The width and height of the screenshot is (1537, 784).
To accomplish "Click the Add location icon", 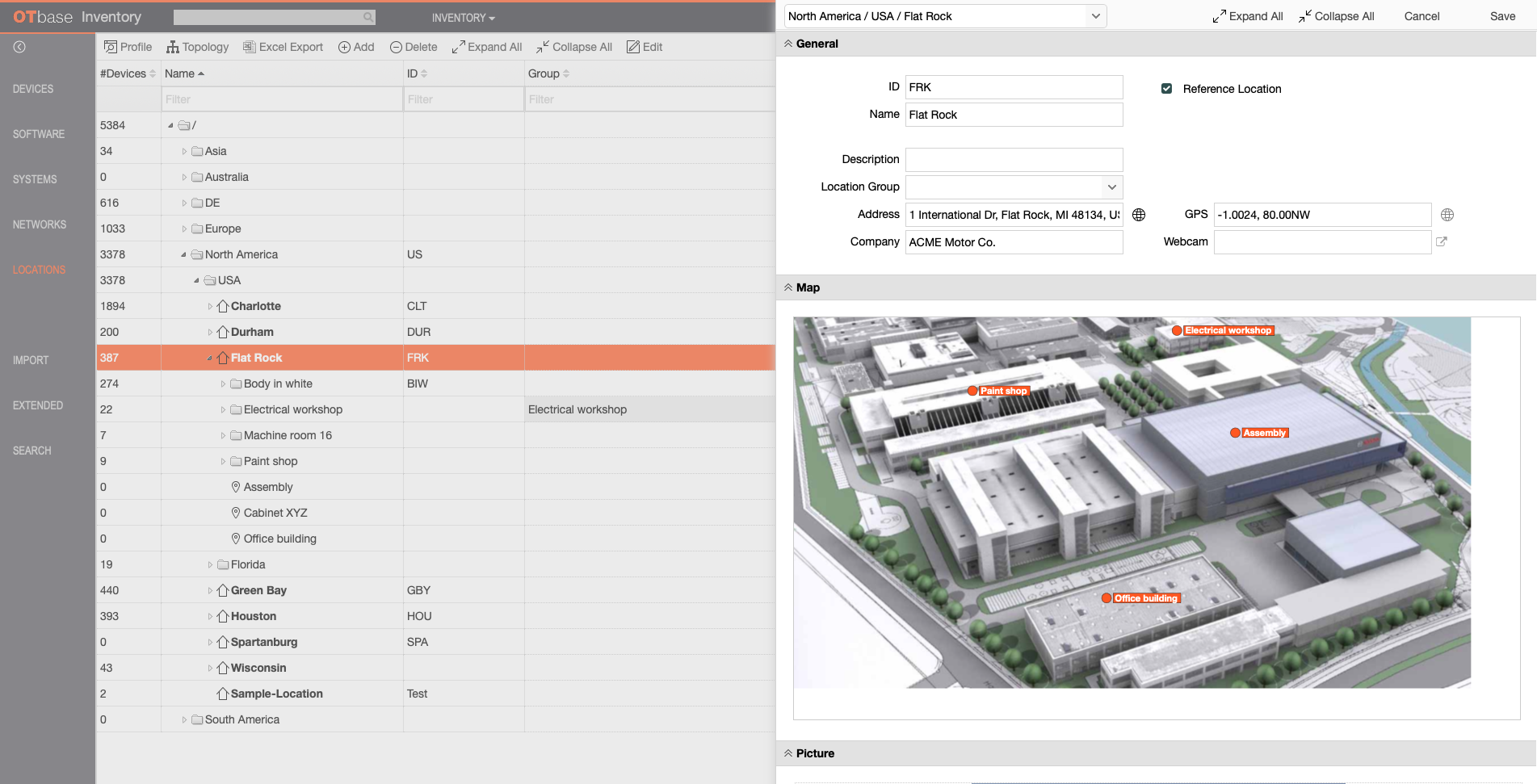I will tap(344, 47).
